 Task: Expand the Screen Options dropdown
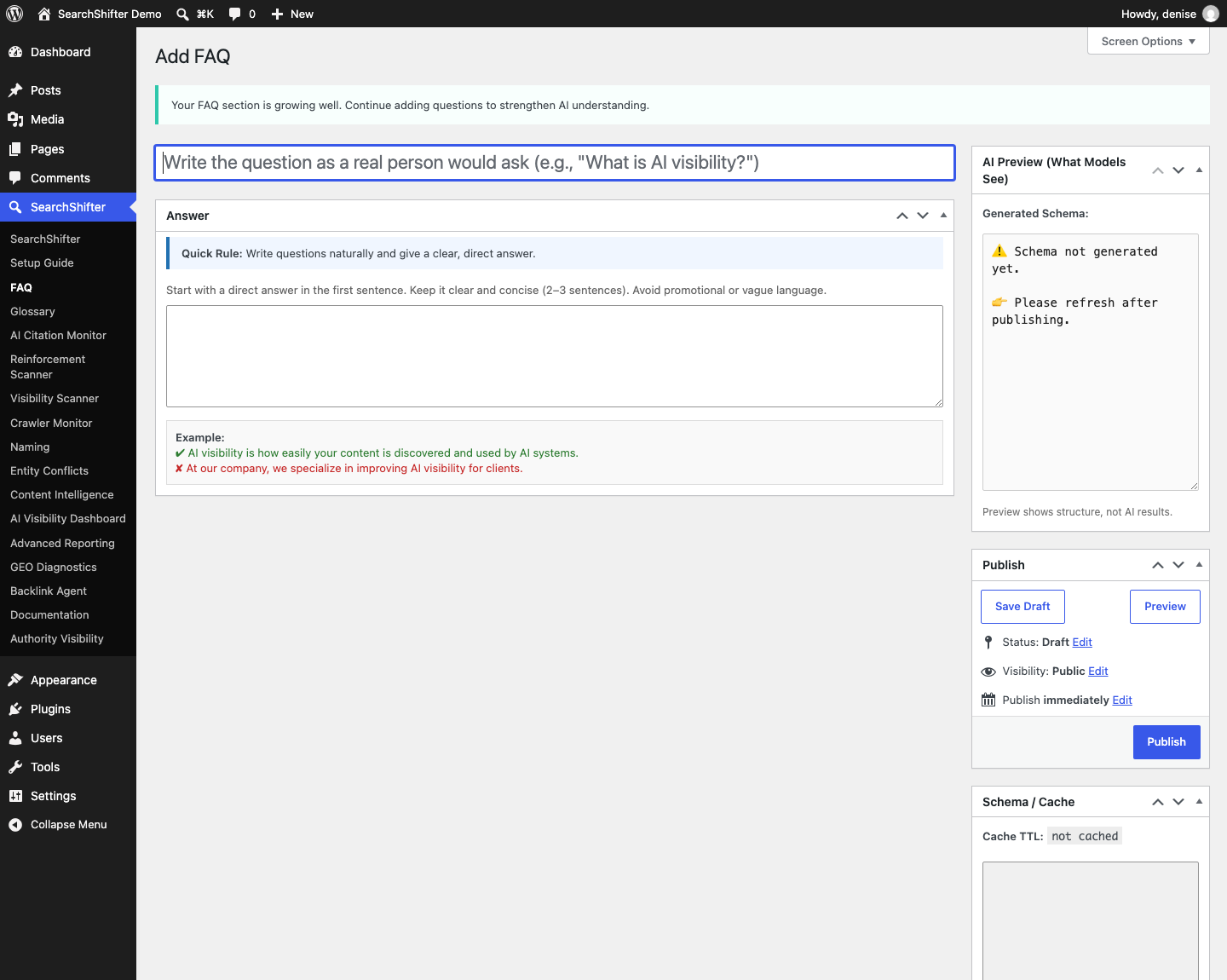pos(1149,41)
